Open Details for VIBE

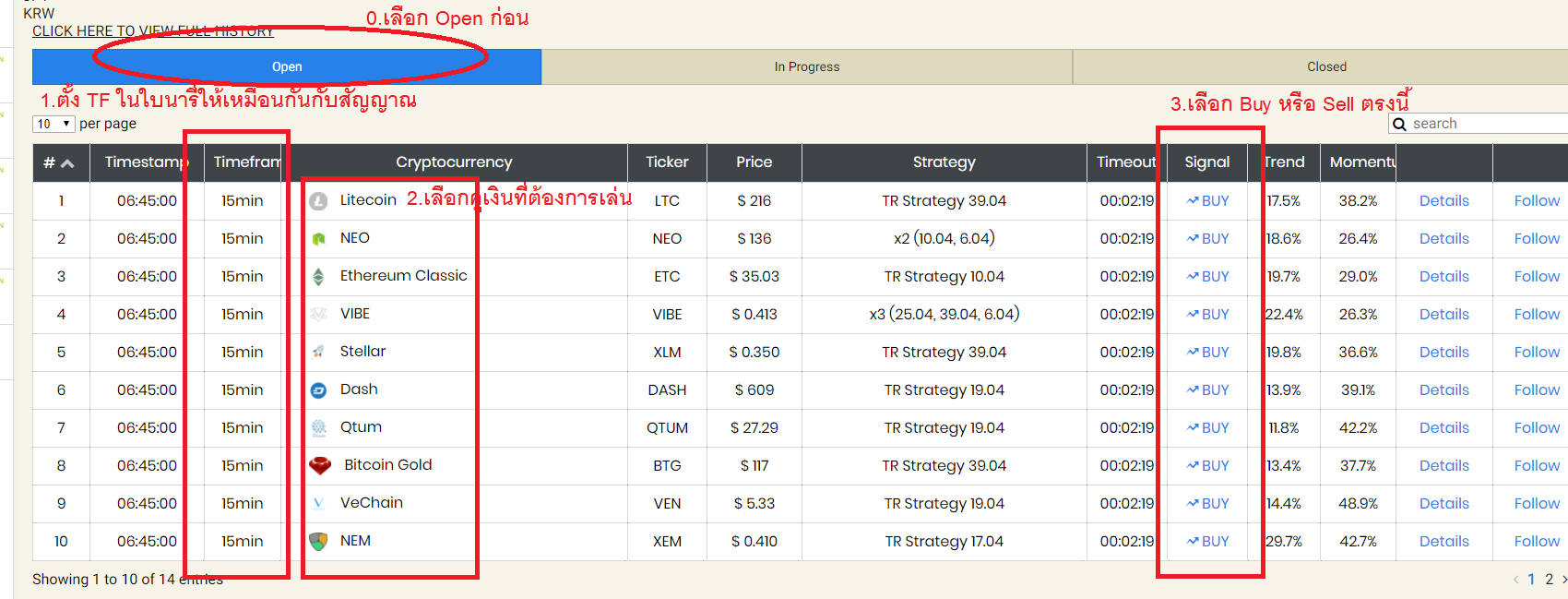tap(1444, 314)
